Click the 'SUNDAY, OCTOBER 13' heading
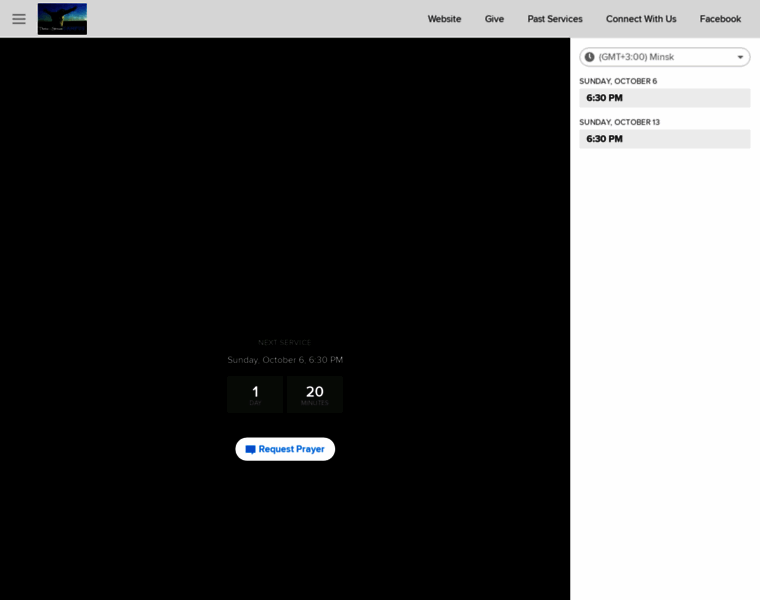The width and height of the screenshot is (760, 600). point(619,123)
